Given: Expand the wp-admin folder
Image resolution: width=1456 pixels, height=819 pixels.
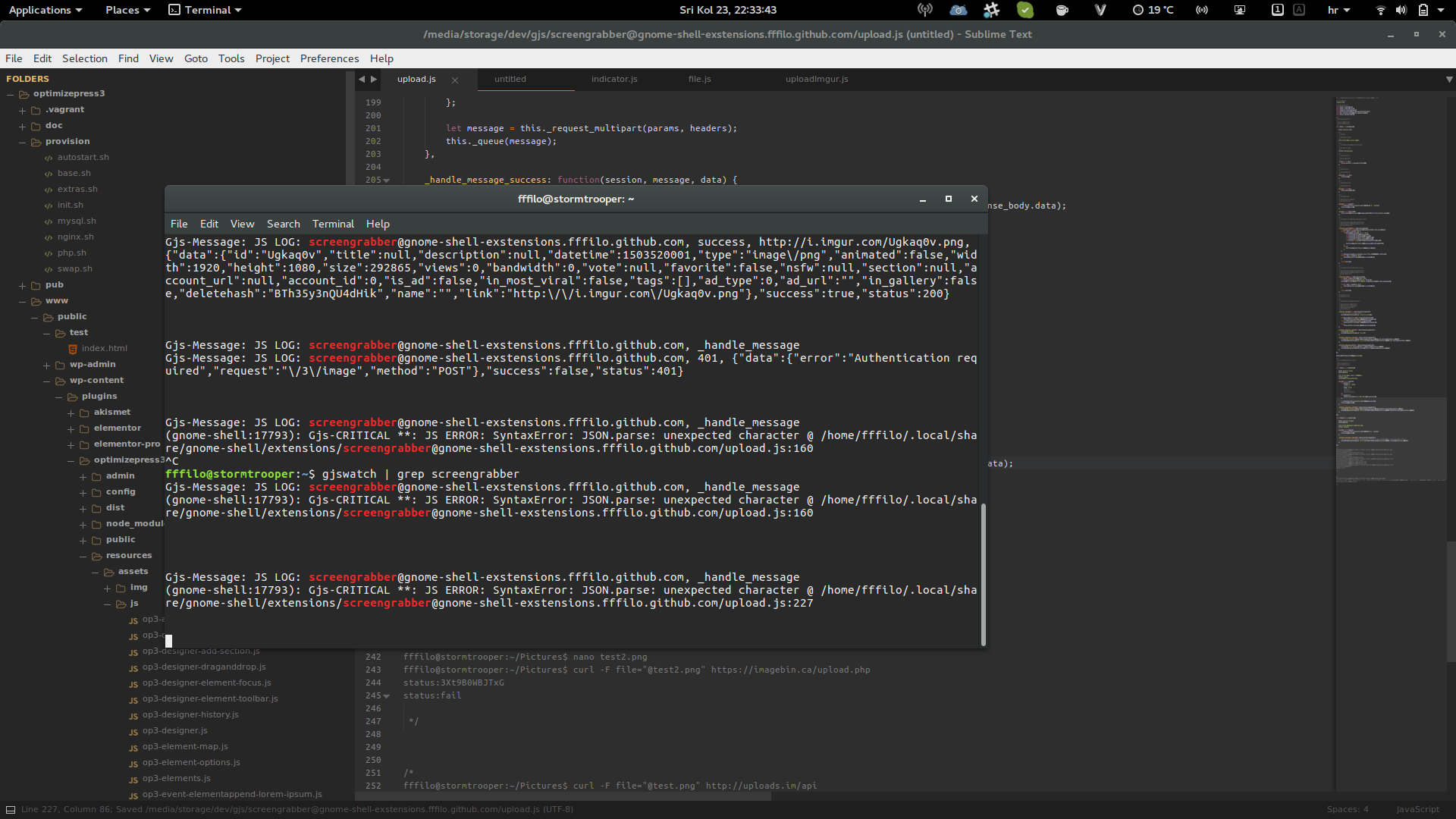Looking at the screenshot, I should [x=47, y=365].
